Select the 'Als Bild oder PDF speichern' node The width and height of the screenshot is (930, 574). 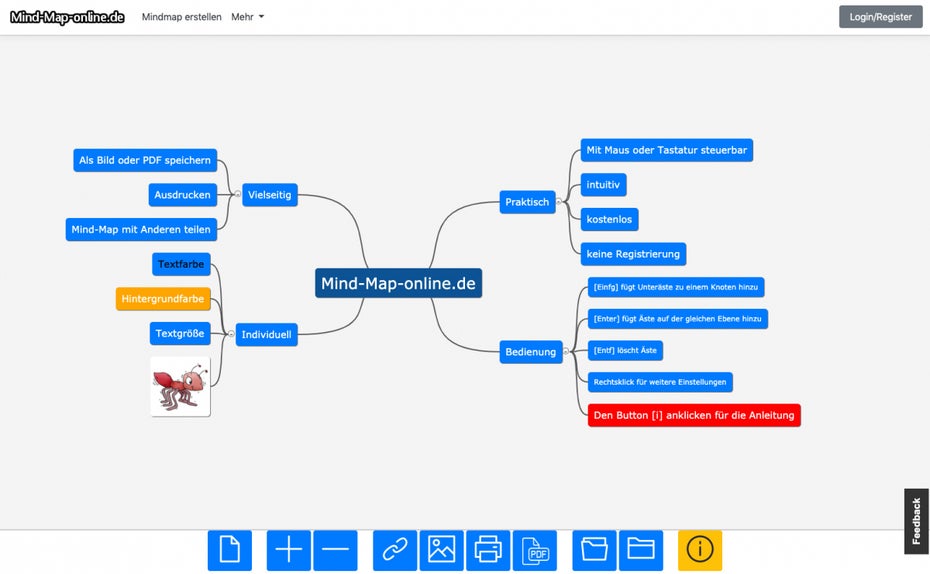(145, 160)
